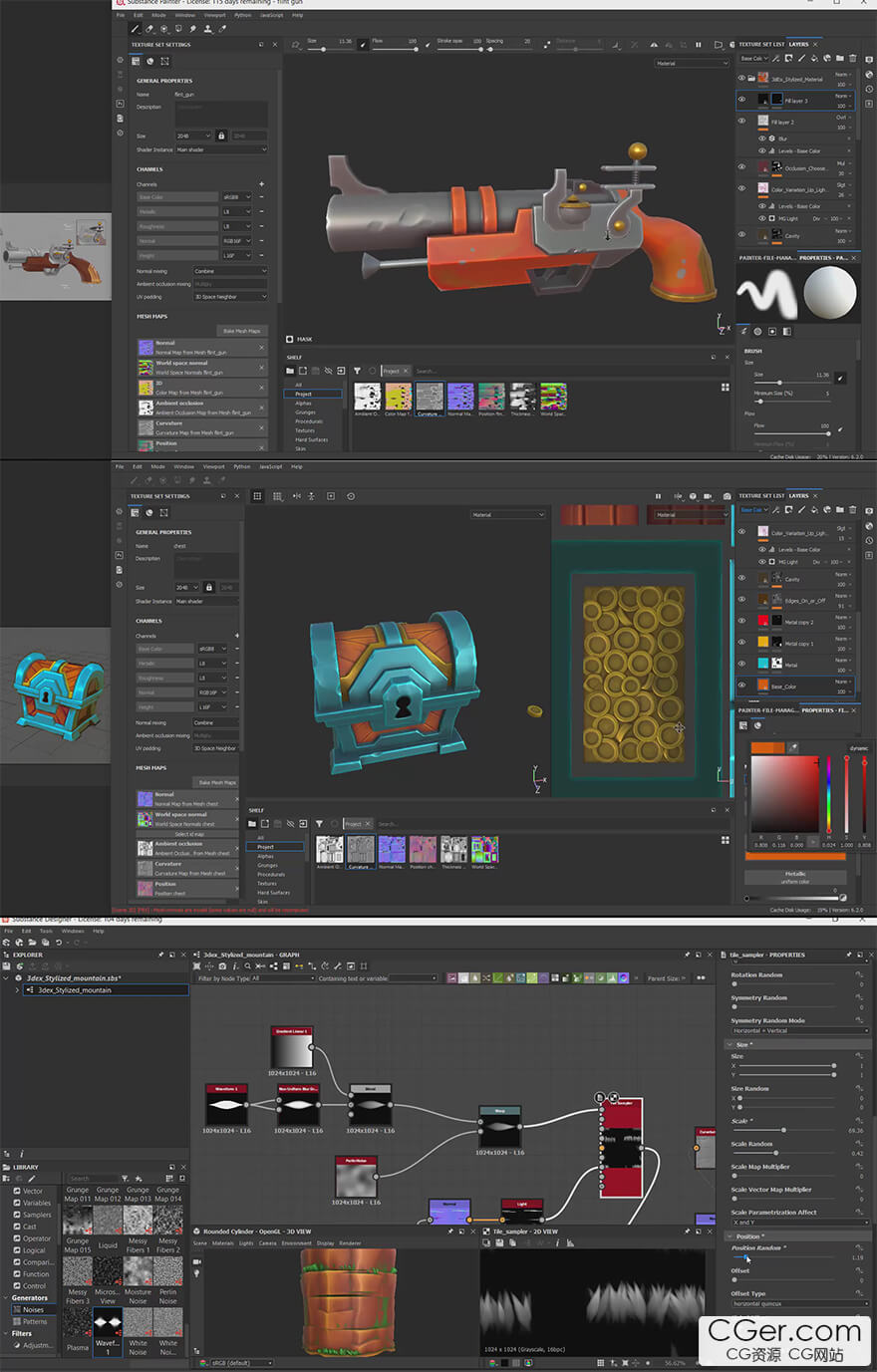Select Alphas category in flint gun Shelf

click(304, 403)
